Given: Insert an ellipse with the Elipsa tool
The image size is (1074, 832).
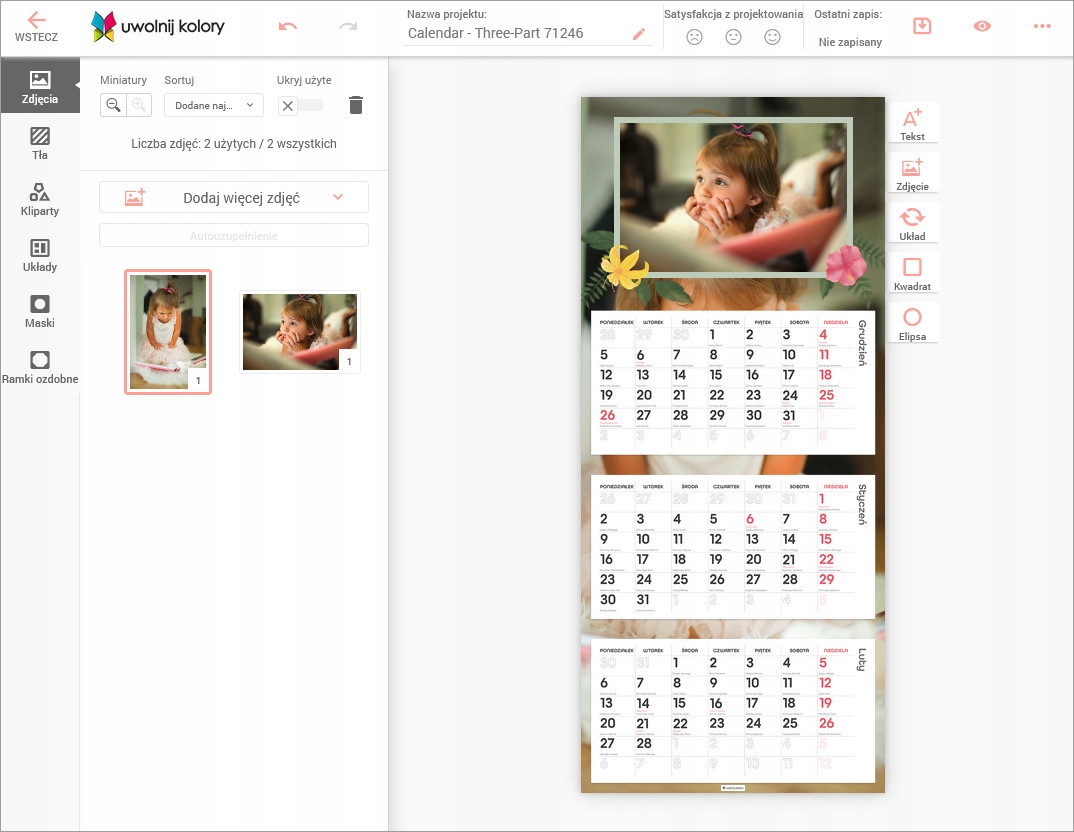Looking at the screenshot, I should coord(912,323).
